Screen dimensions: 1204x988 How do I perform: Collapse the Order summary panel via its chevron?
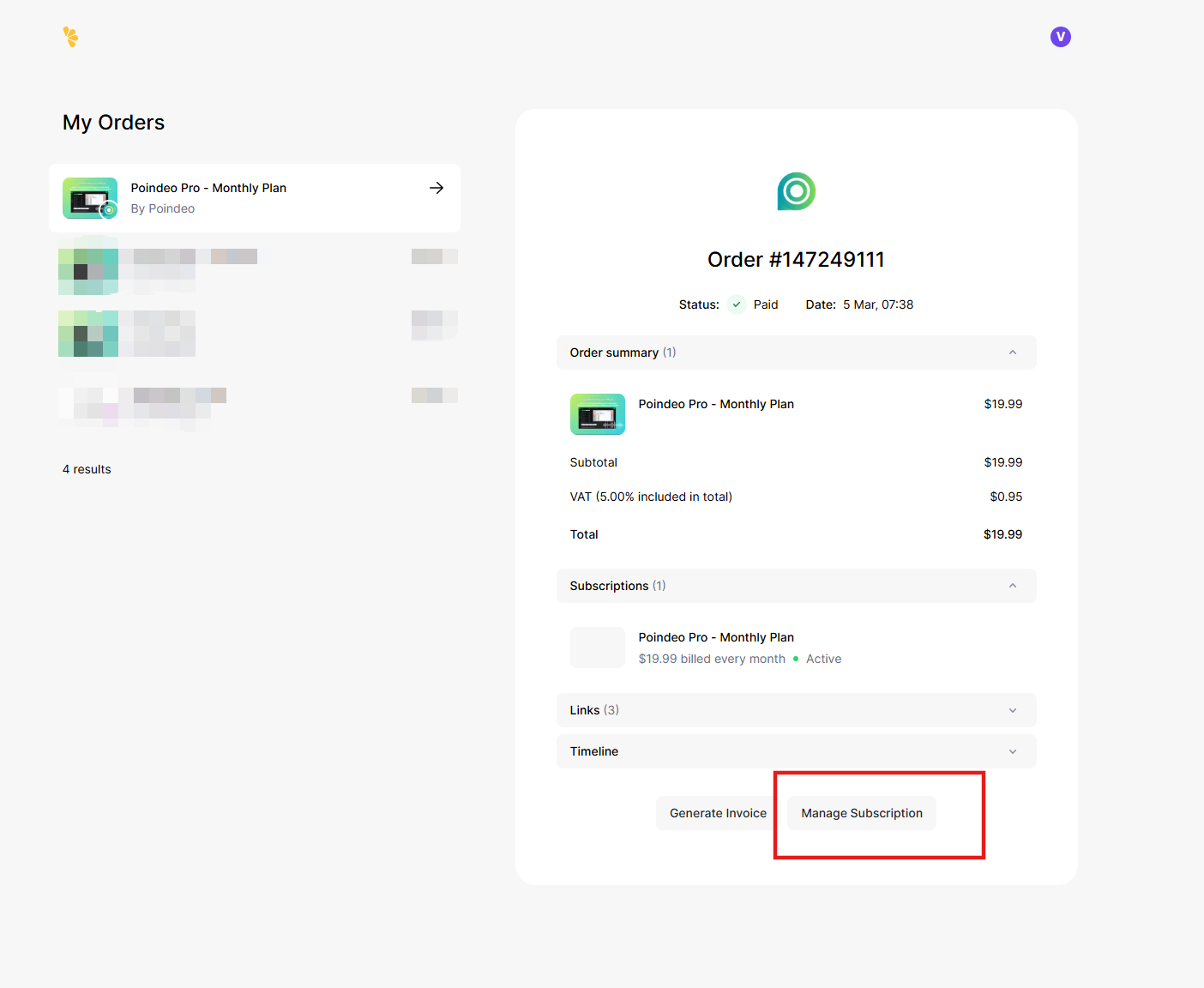(x=1012, y=352)
